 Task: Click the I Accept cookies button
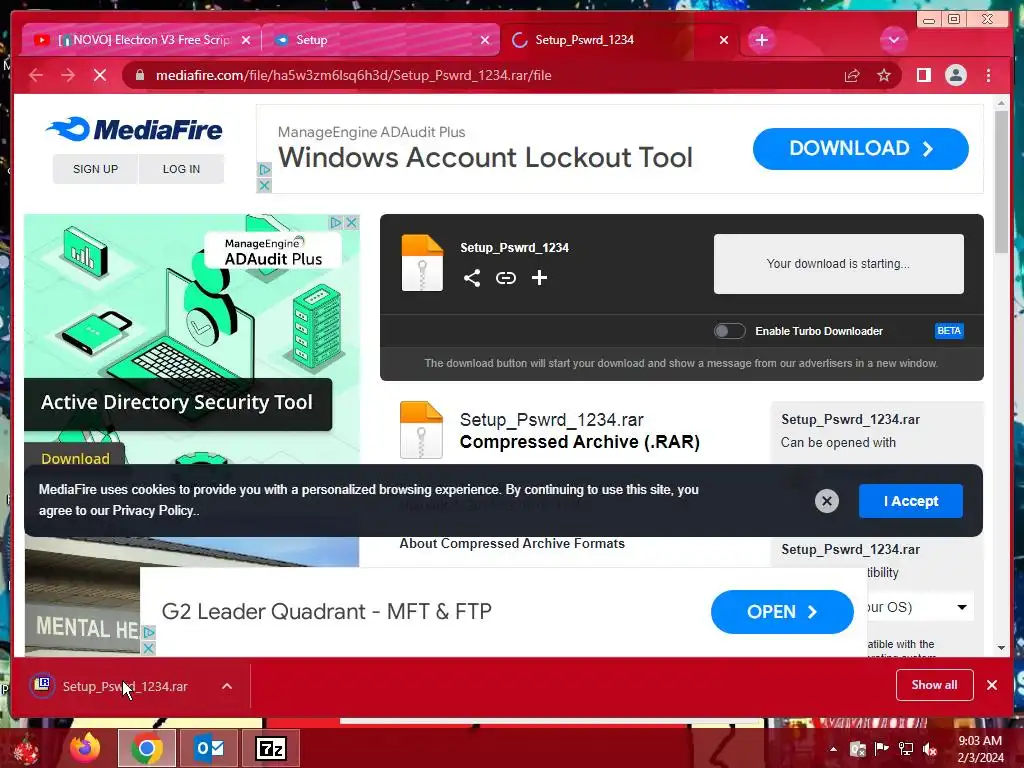point(910,501)
